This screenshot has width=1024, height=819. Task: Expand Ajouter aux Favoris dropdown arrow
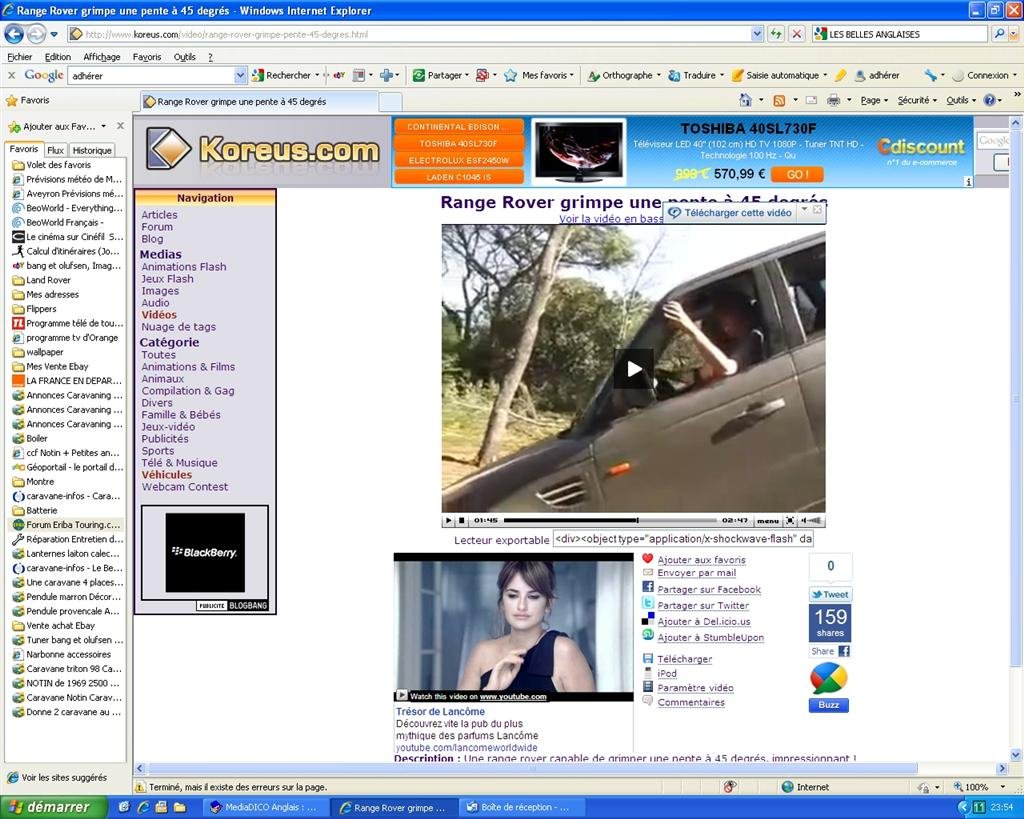coord(104,126)
